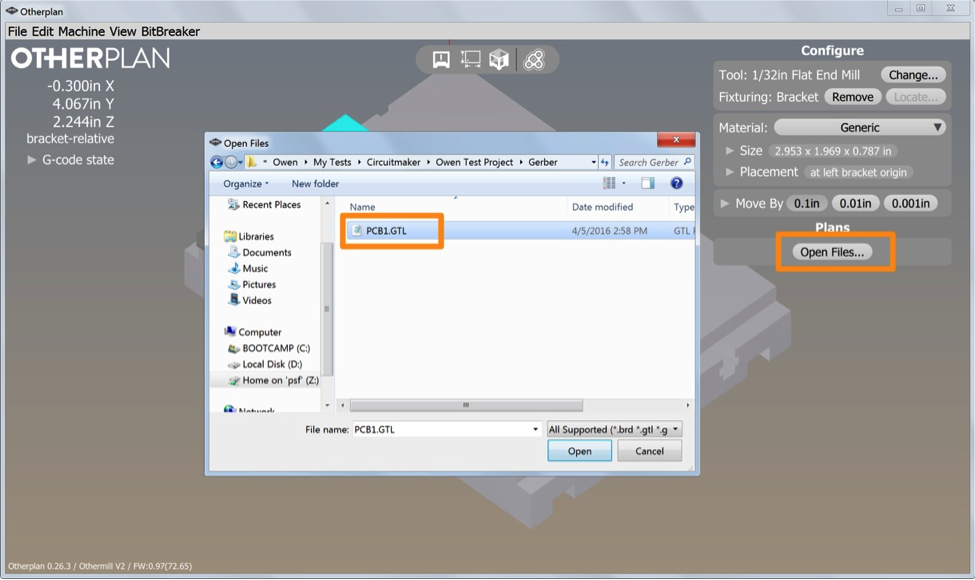Screen dimensions: 975x580
Task: Click the Locate... fixturing button
Action: (916, 97)
